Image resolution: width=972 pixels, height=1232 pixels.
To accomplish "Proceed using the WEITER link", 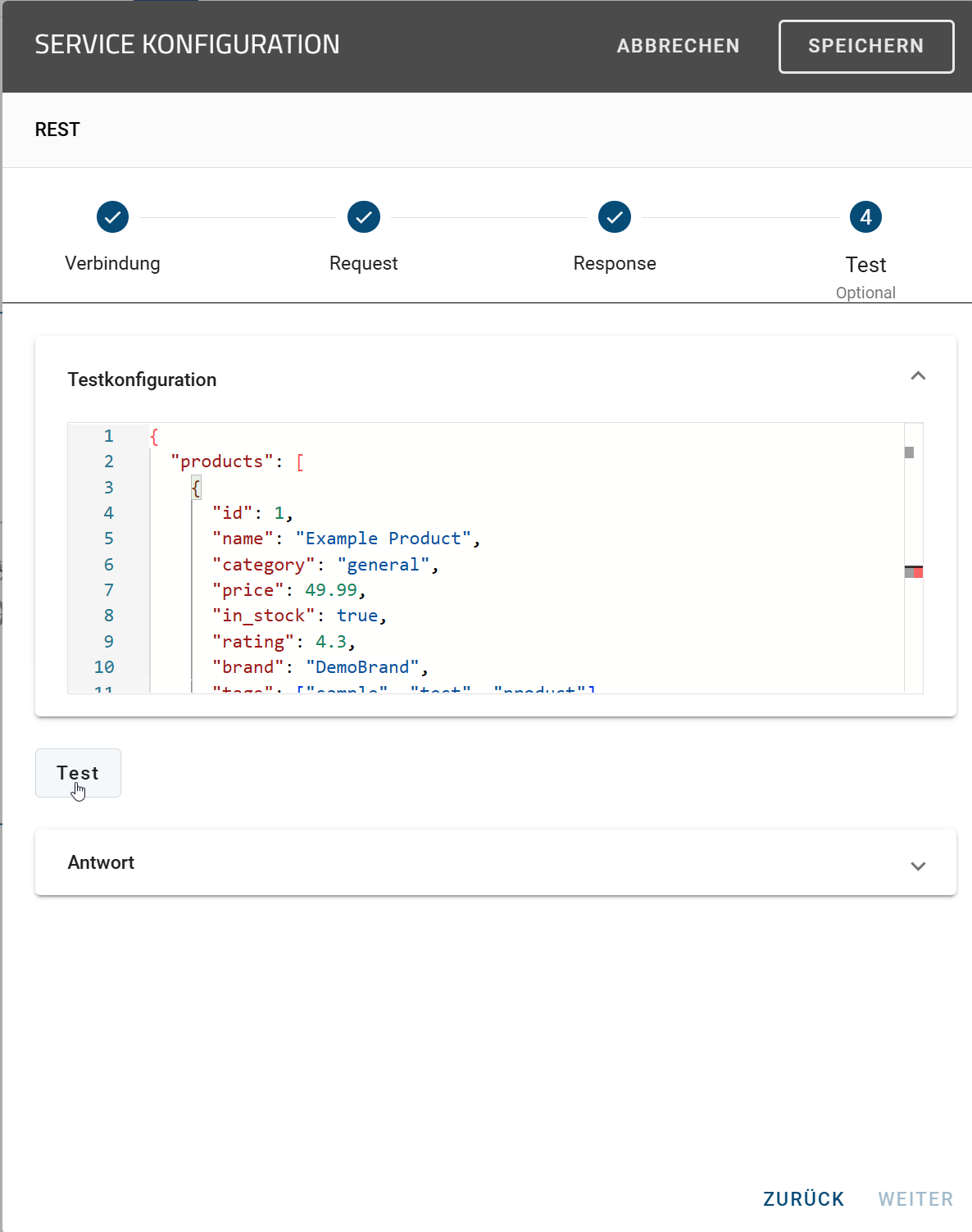I will (915, 1198).
